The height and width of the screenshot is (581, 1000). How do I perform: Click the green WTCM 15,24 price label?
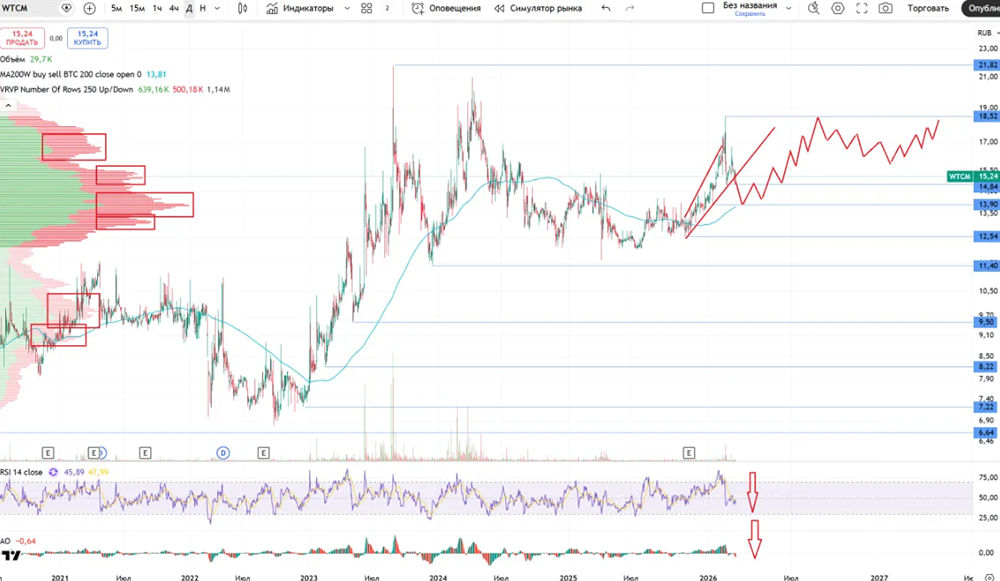coord(973,176)
